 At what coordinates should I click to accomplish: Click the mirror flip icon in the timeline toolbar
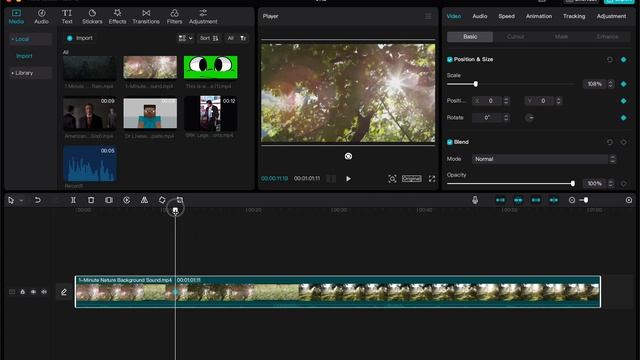[x=144, y=200]
